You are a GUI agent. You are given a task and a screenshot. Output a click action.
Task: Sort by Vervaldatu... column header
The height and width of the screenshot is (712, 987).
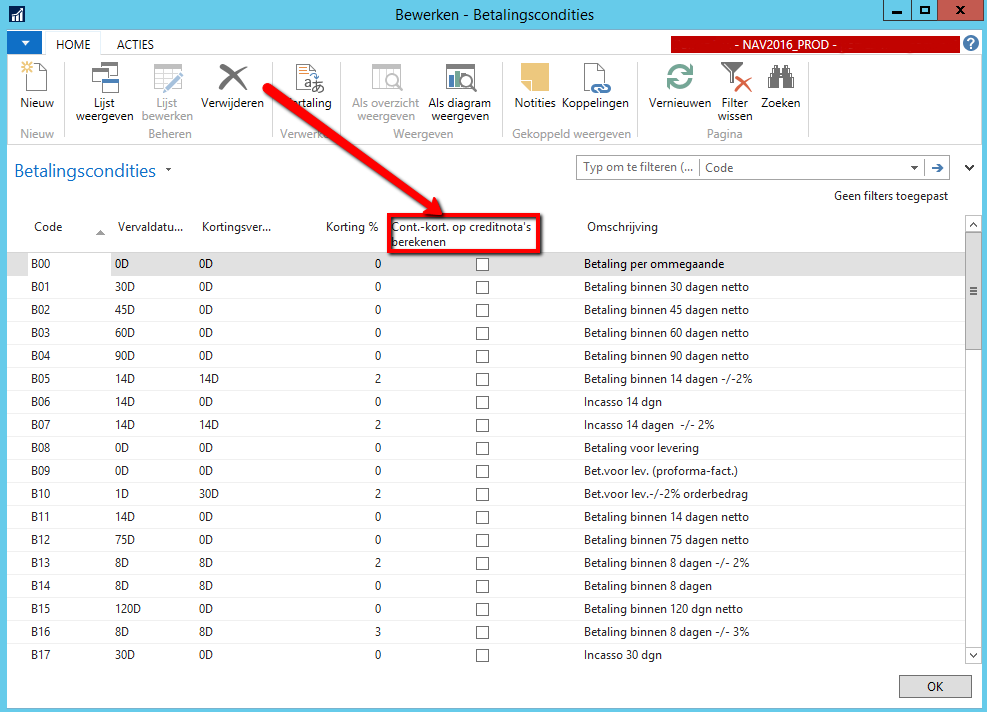click(x=150, y=227)
